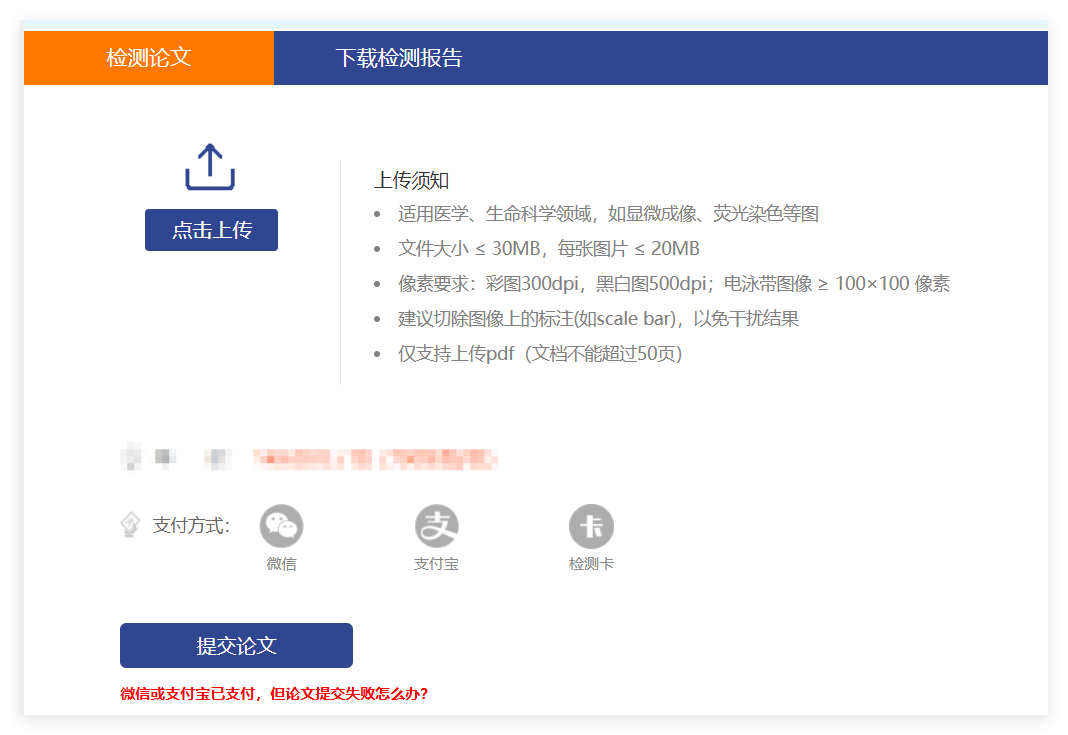Click the 文件大小 ≤ 30MB requirement line

549,249
